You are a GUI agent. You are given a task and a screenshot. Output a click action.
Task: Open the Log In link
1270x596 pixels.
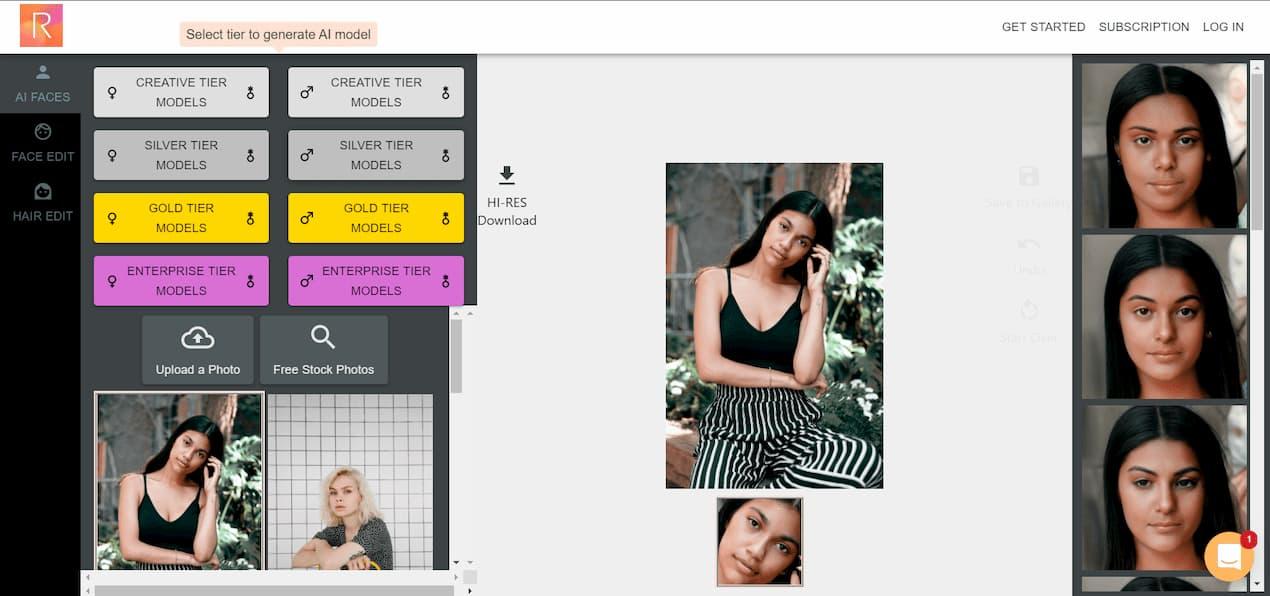point(1223,27)
